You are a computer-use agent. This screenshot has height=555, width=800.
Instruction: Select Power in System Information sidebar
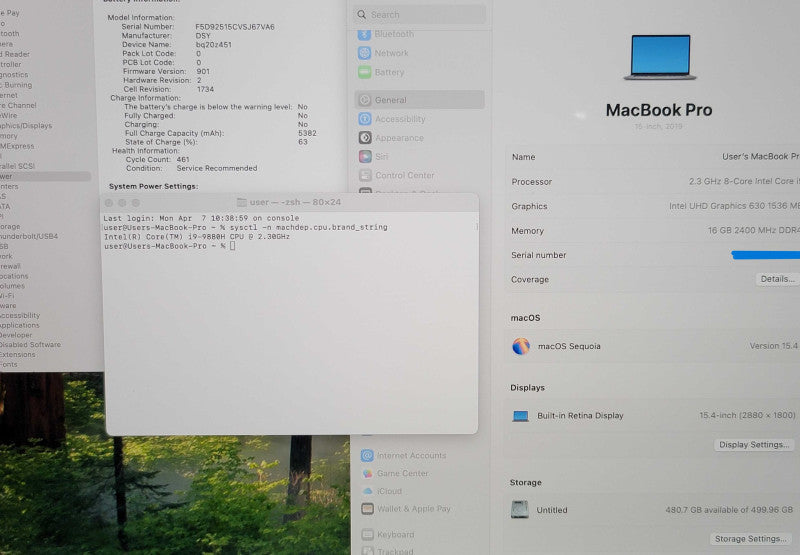(45, 176)
